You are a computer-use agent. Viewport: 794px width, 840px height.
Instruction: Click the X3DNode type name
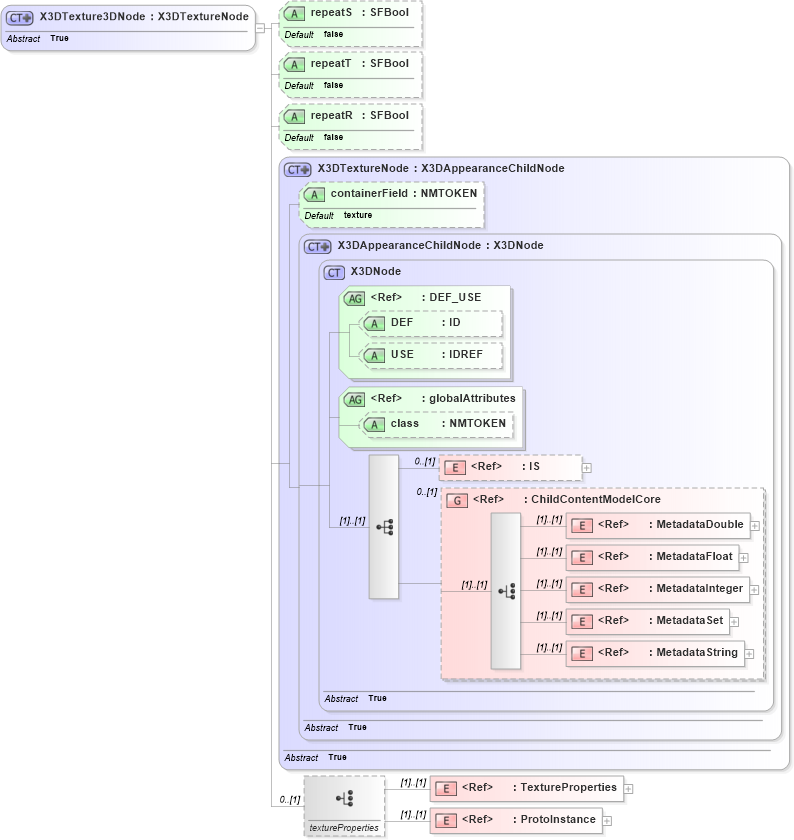376,271
